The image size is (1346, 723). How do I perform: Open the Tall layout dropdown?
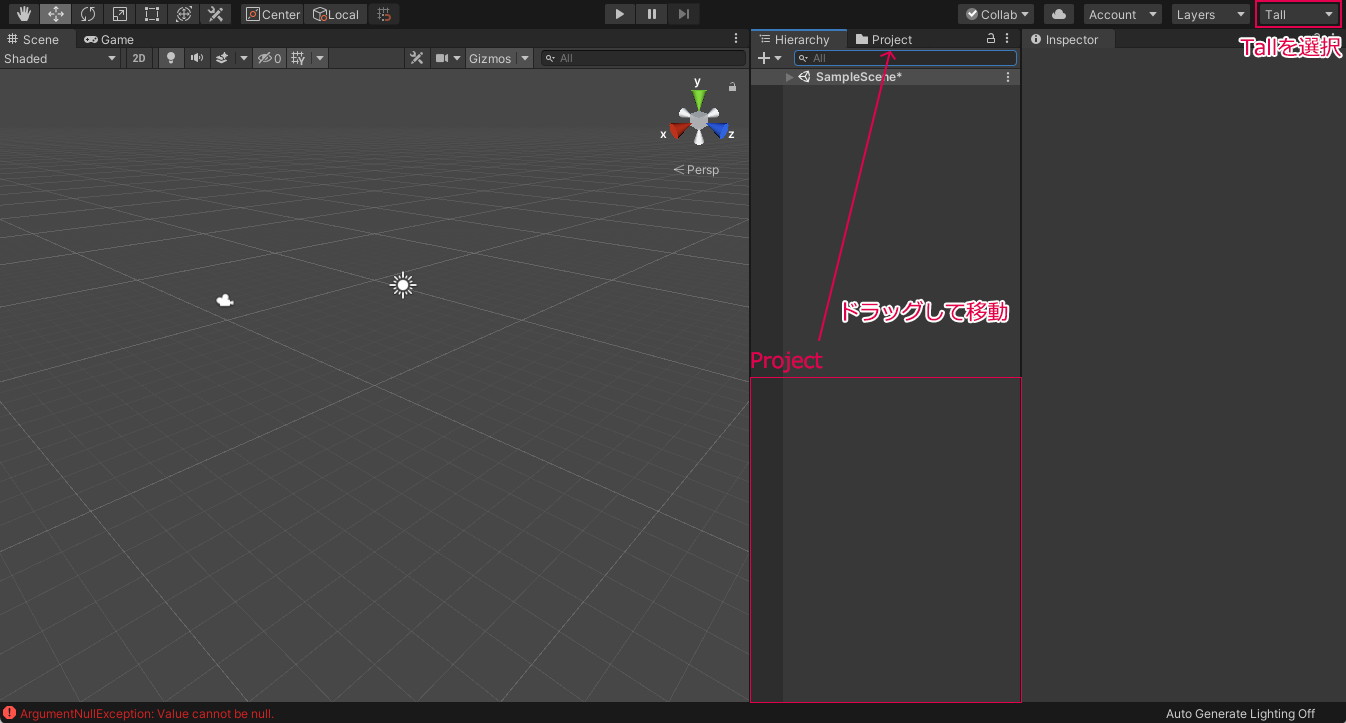click(x=1298, y=14)
